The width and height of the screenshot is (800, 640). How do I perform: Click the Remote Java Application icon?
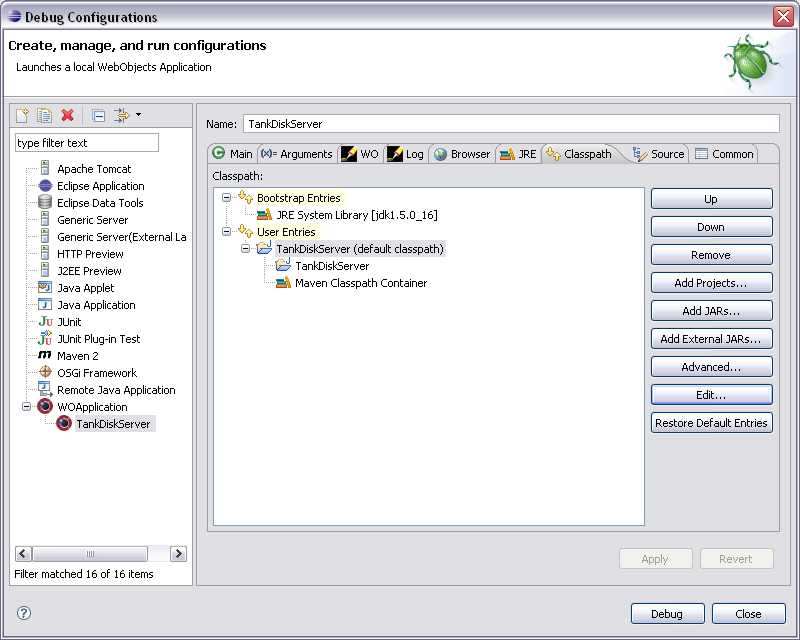point(45,389)
